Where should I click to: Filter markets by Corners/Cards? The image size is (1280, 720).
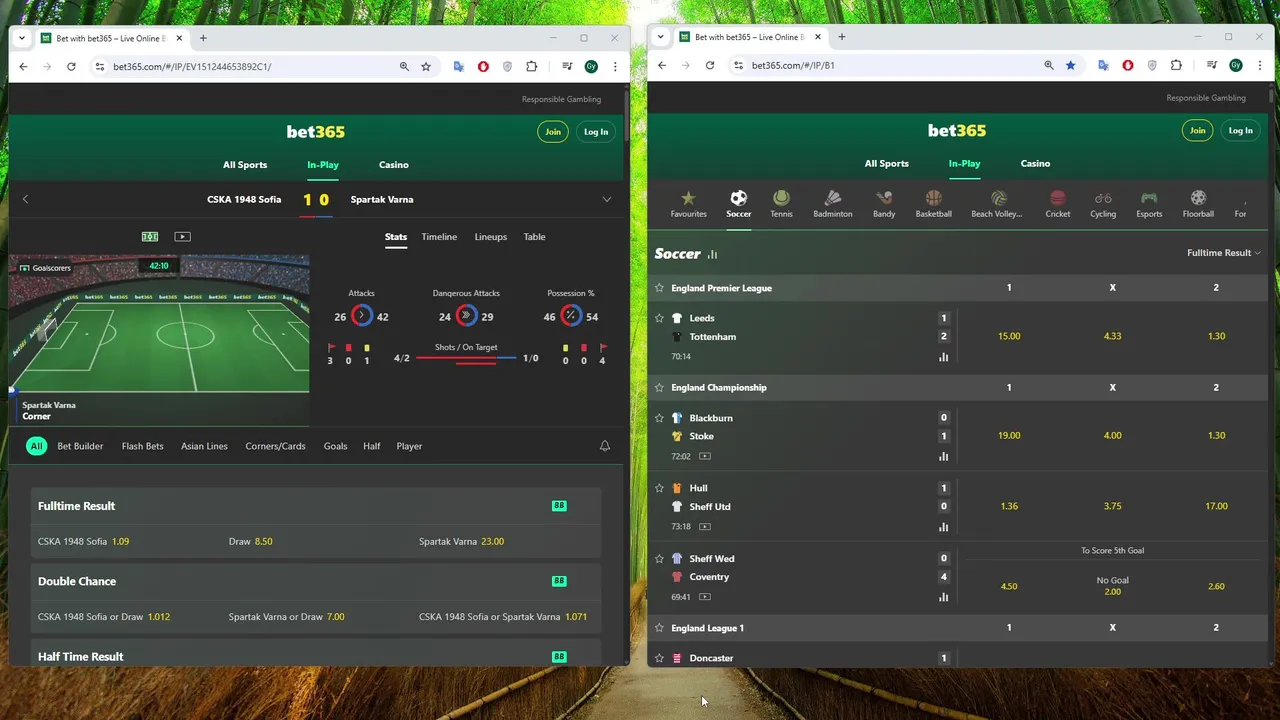275,446
